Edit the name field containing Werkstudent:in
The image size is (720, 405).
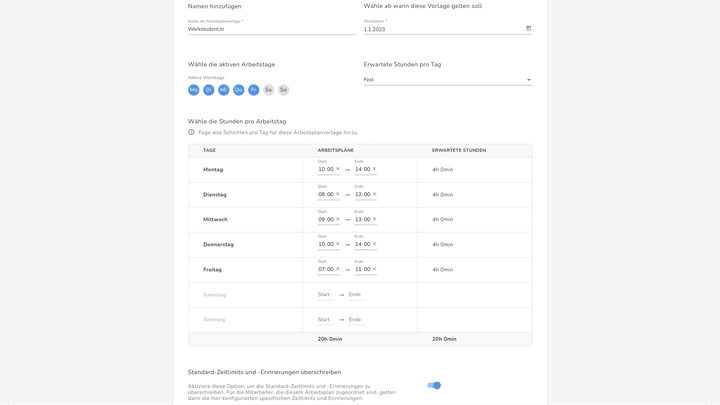[271, 29]
